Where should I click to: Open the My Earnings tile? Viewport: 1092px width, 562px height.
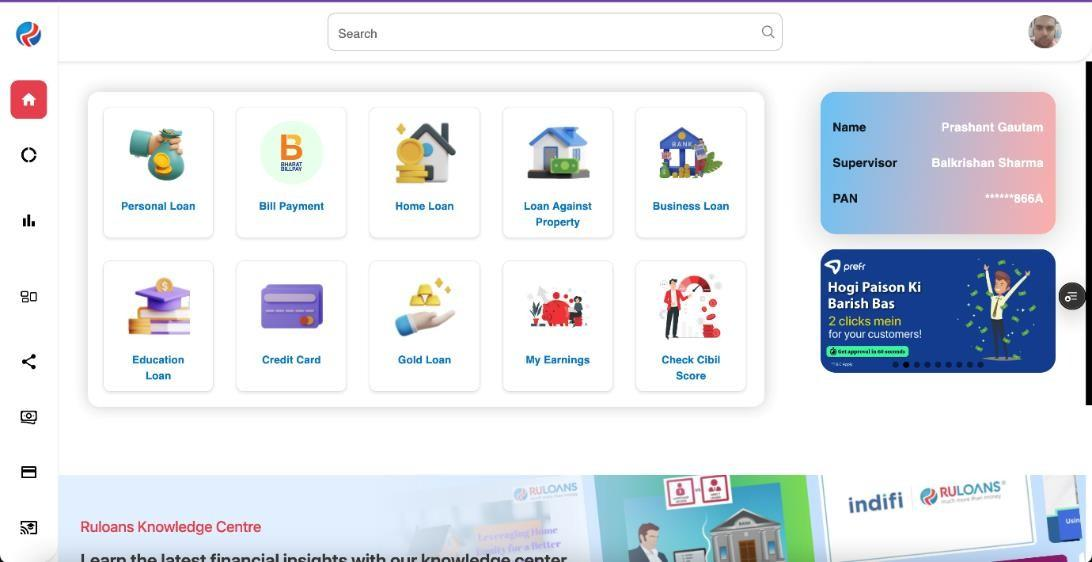557,326
